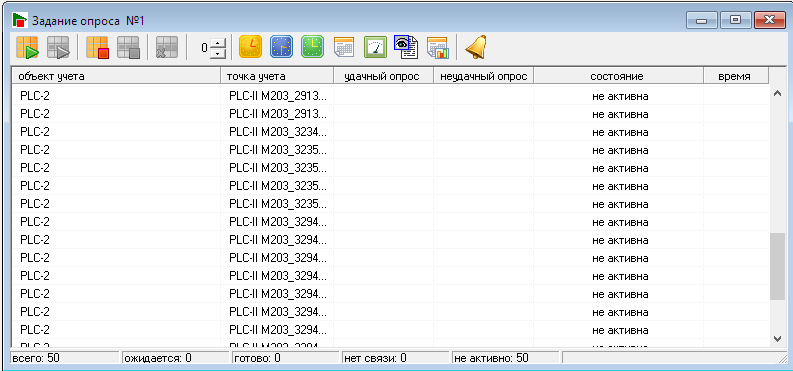Click the 'нет связи: 0' status bar entry
Screen dimensions: 793x371
(395, 358)
